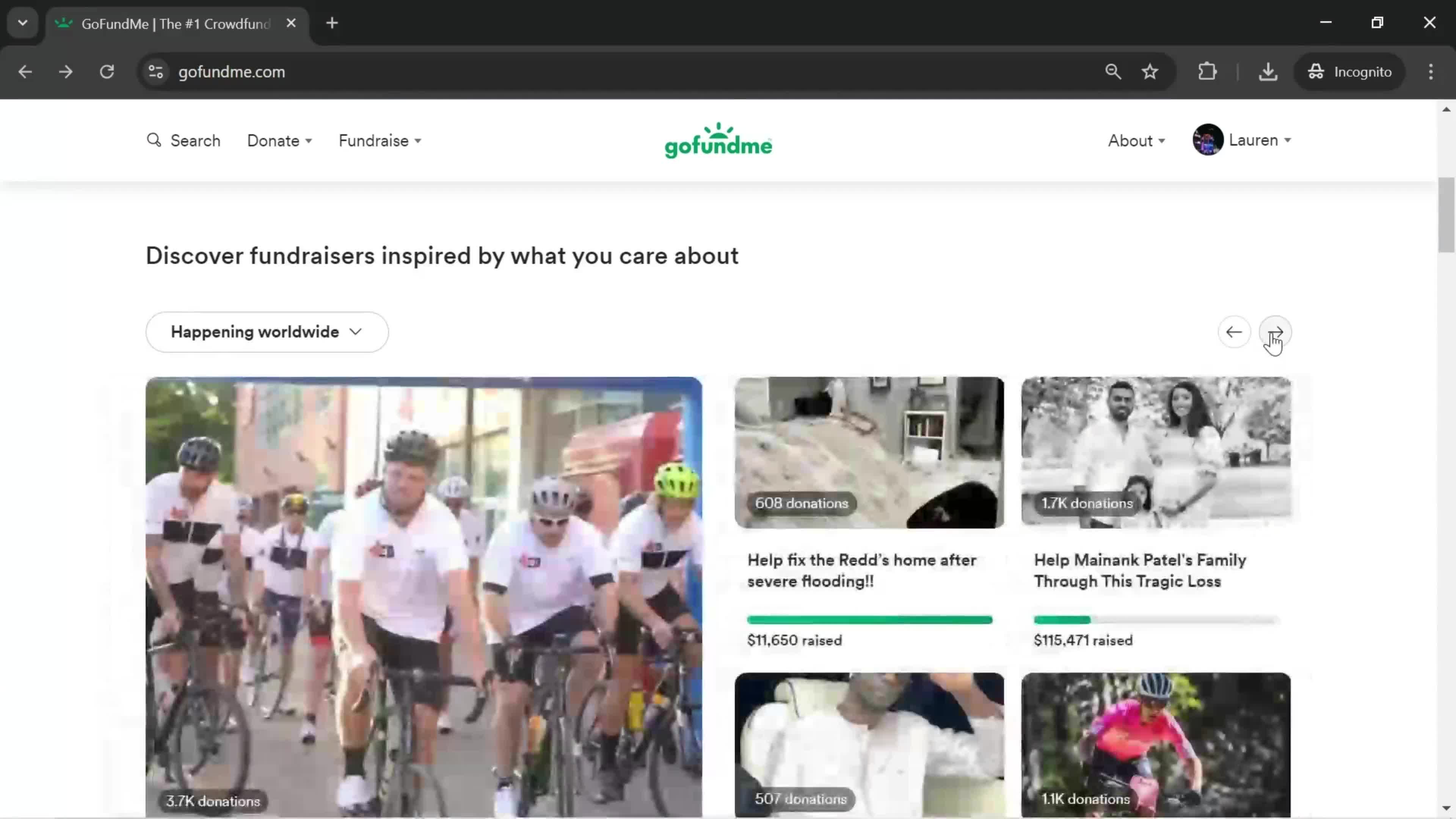Image resolution: width=1456 pixels, height=819 pixels.
Task: Click the downloads icon in browser toolbar
Action: pos(1268,71)
